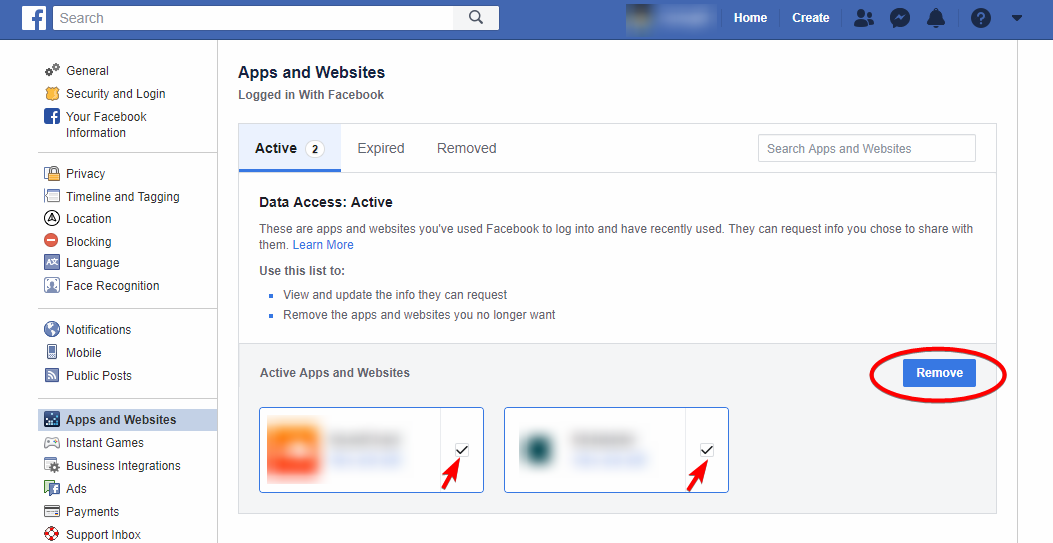Click the Timeline and Tagging icon
Viewport: 1053px width, 543px height.
pyautogui.click(x=52, y=196)
